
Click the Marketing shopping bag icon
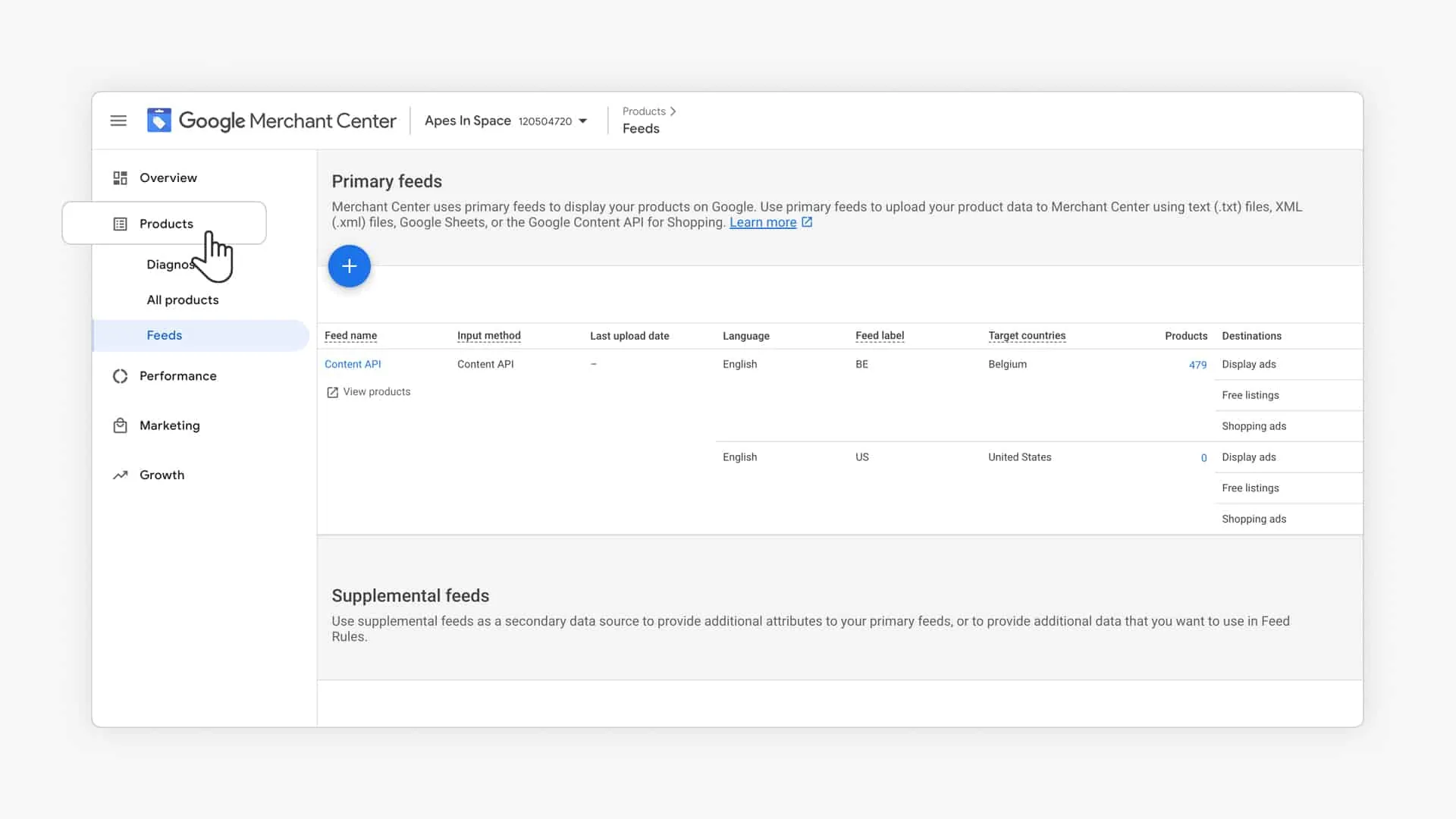click(120, 426)
